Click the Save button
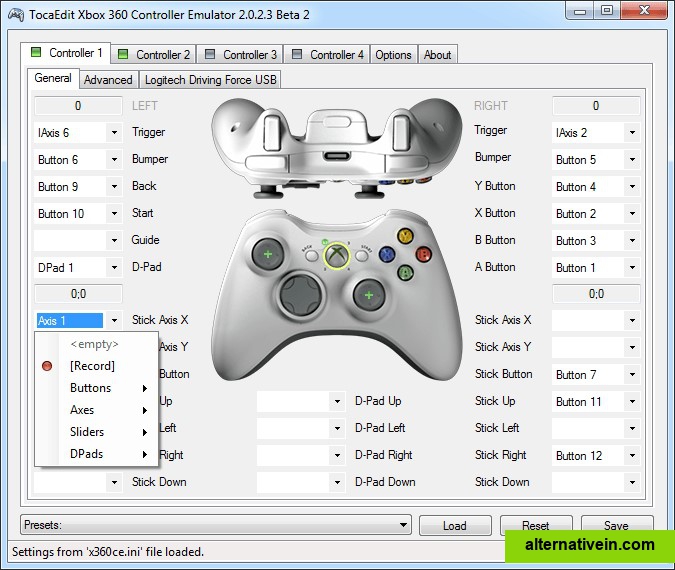The width and height of the screenshot is (675, 570). point(617,525)
